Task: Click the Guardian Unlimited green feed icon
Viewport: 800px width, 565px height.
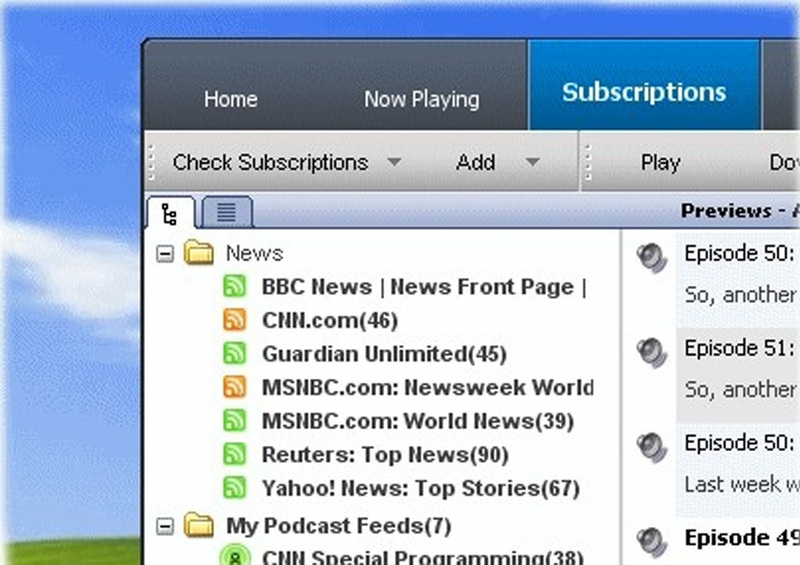Action: (235, 353)
